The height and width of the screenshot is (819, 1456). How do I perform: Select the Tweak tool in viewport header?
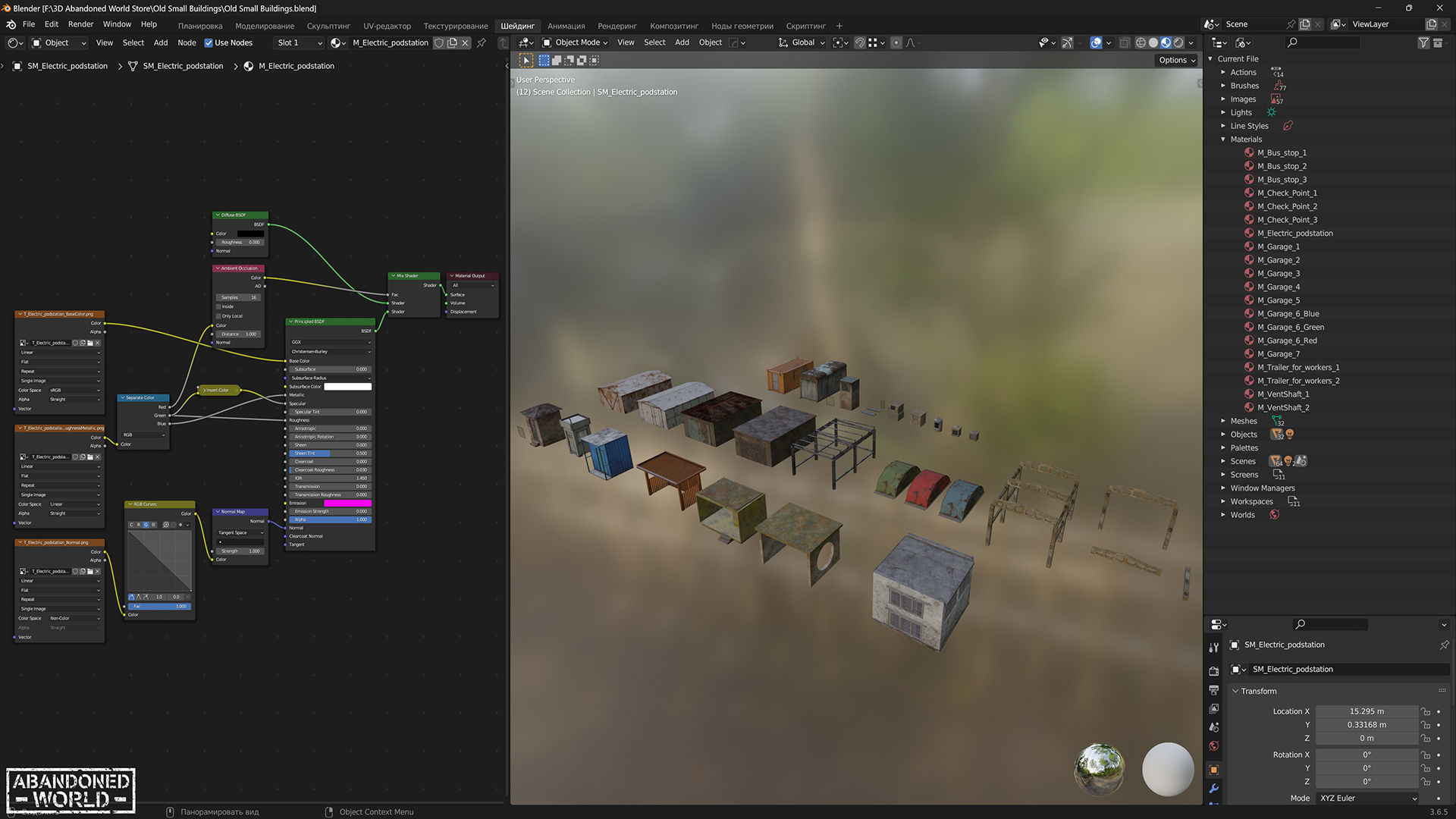526,60
